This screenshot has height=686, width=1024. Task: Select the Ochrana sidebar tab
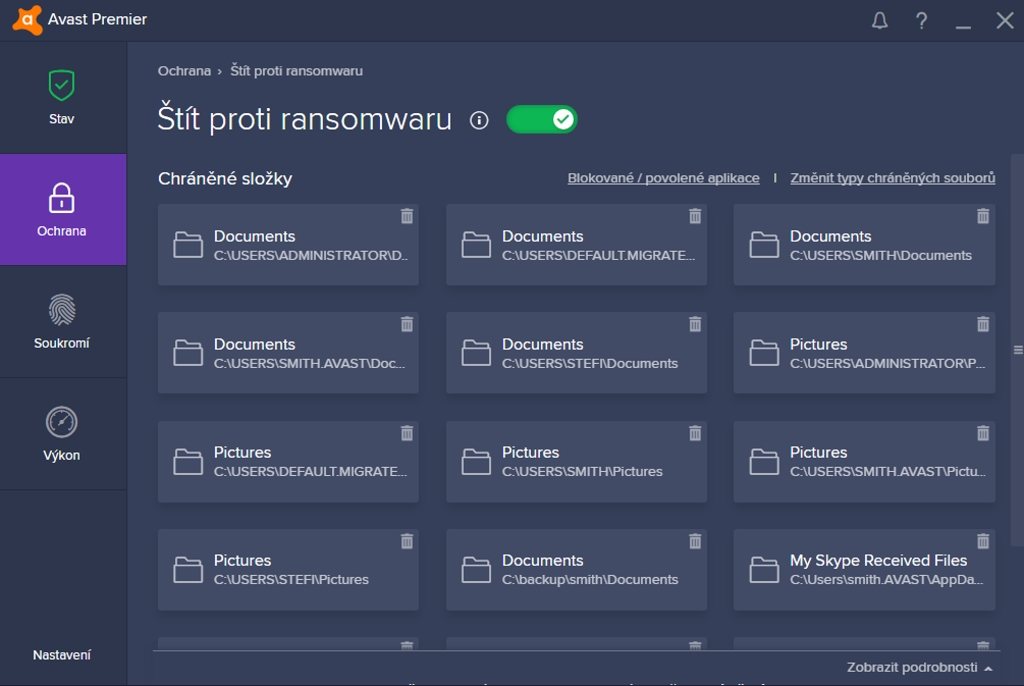tap(62, 210)
